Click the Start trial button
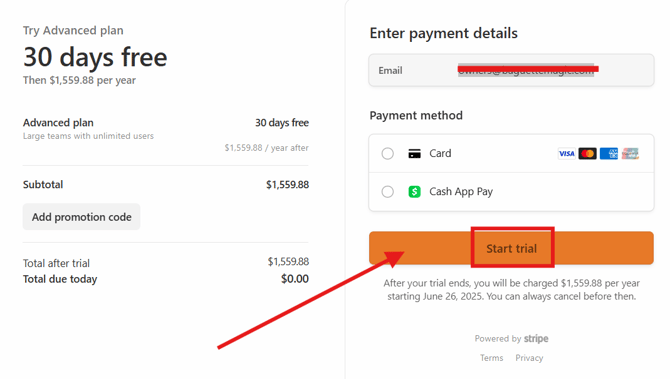 (x=511, y=248)
